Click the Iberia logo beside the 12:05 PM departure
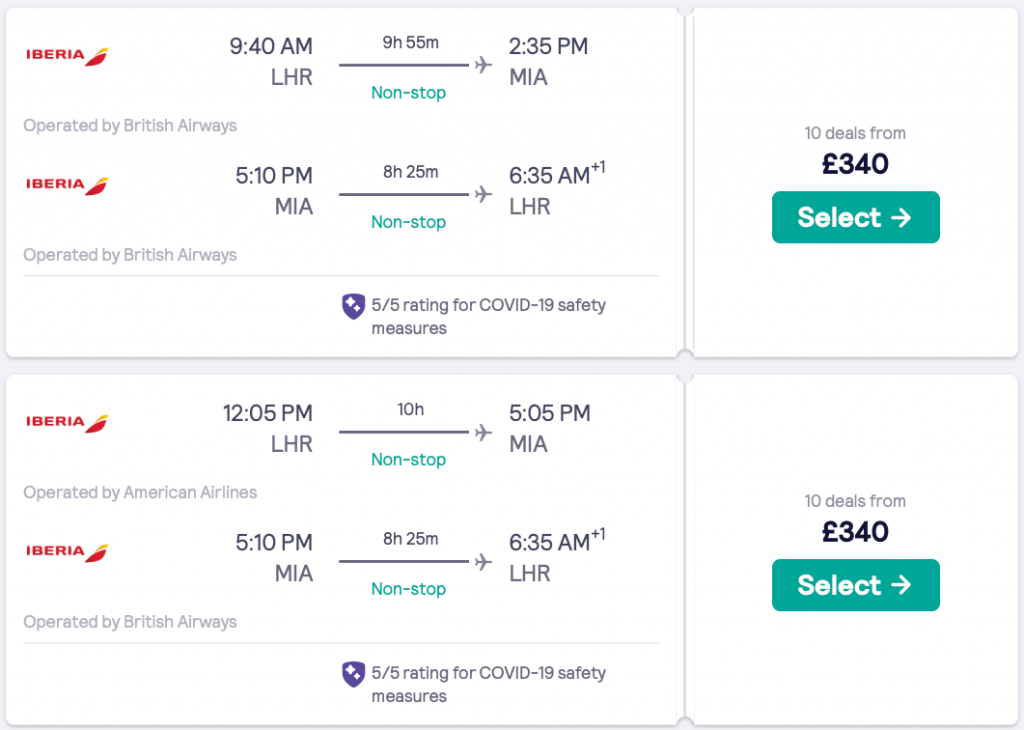1024x730 pixels. click(x=67, y=423)
